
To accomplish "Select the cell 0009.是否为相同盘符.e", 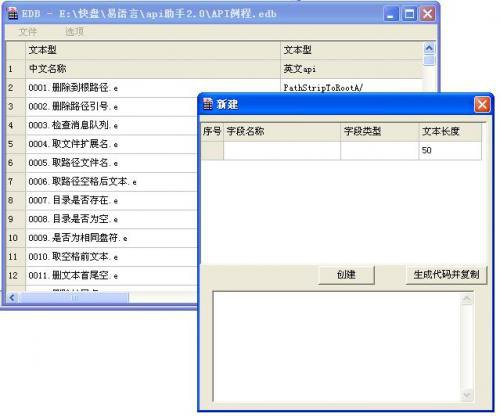I will click(111, 238).
